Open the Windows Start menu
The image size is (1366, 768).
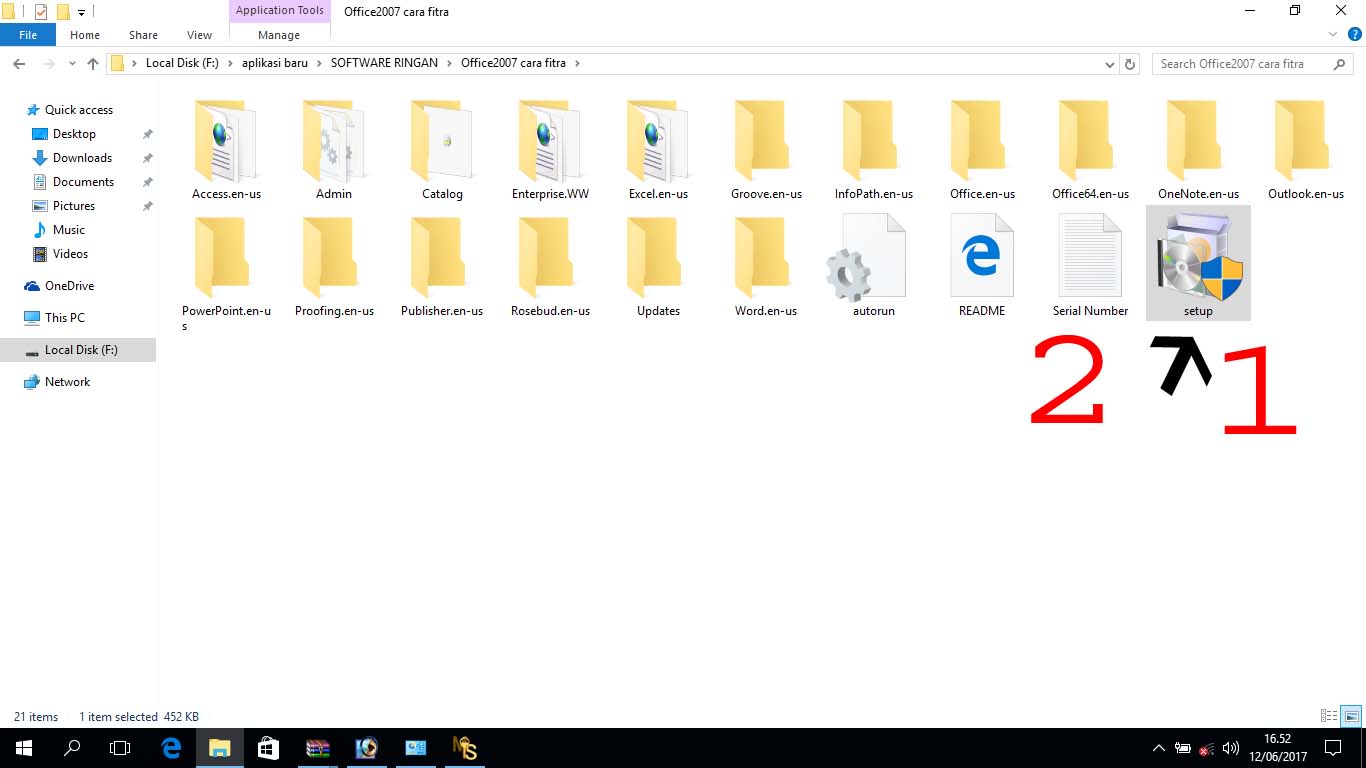(x=24, y=748)
